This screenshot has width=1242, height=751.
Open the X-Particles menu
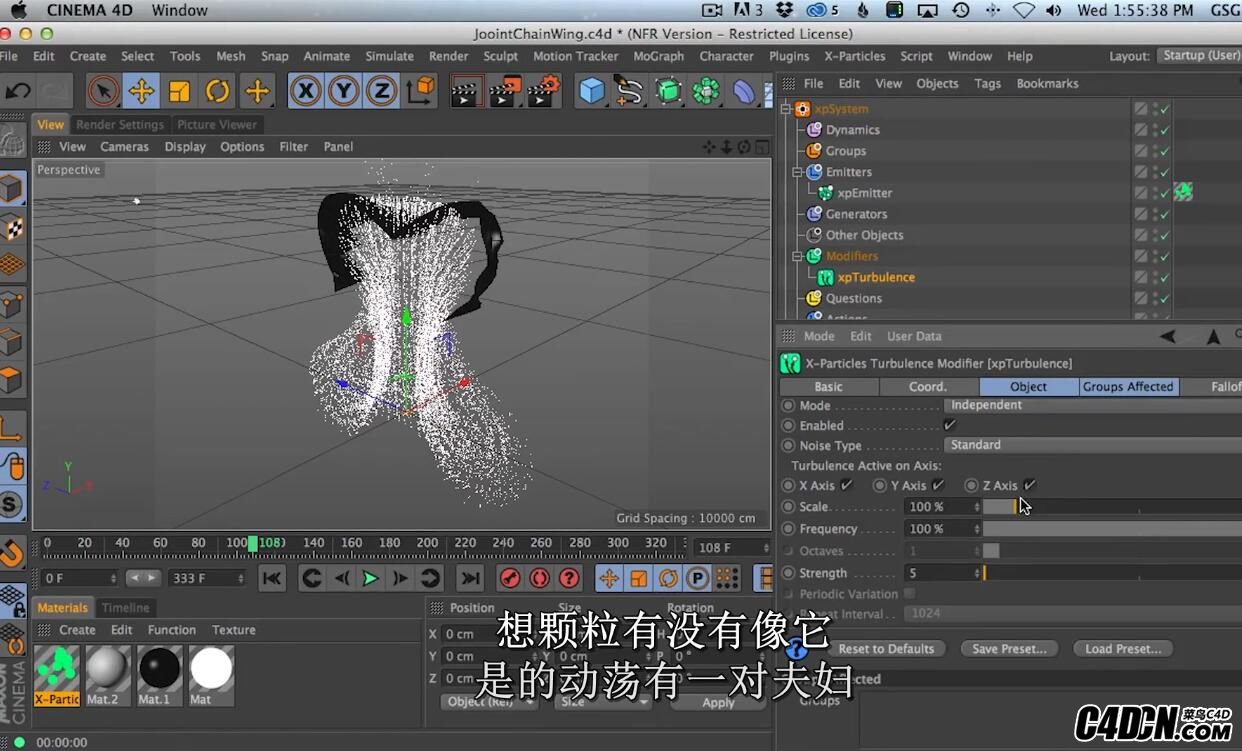[854, 56]
